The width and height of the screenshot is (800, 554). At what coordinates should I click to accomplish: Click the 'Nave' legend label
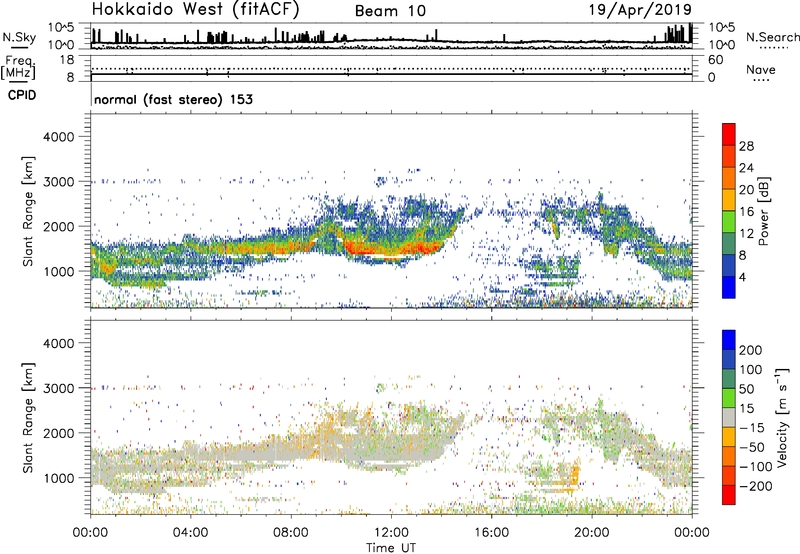[x=761, y=69]
